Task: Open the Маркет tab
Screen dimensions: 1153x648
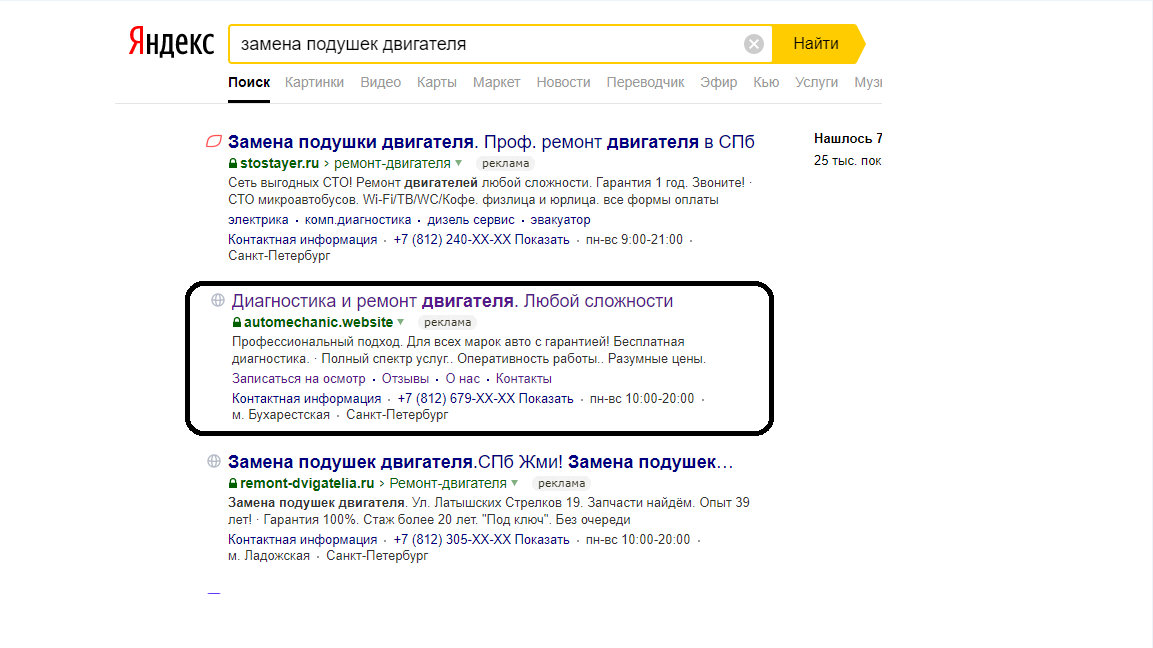Action: pyautogui.click(x=496, y=82)
